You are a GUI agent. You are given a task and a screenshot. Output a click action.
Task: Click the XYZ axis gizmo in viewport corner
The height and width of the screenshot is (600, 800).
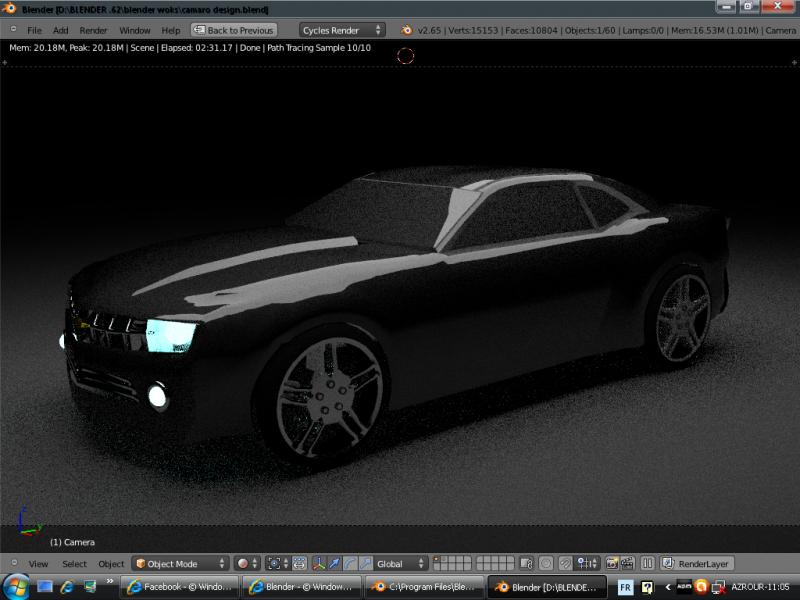[29, 522]
